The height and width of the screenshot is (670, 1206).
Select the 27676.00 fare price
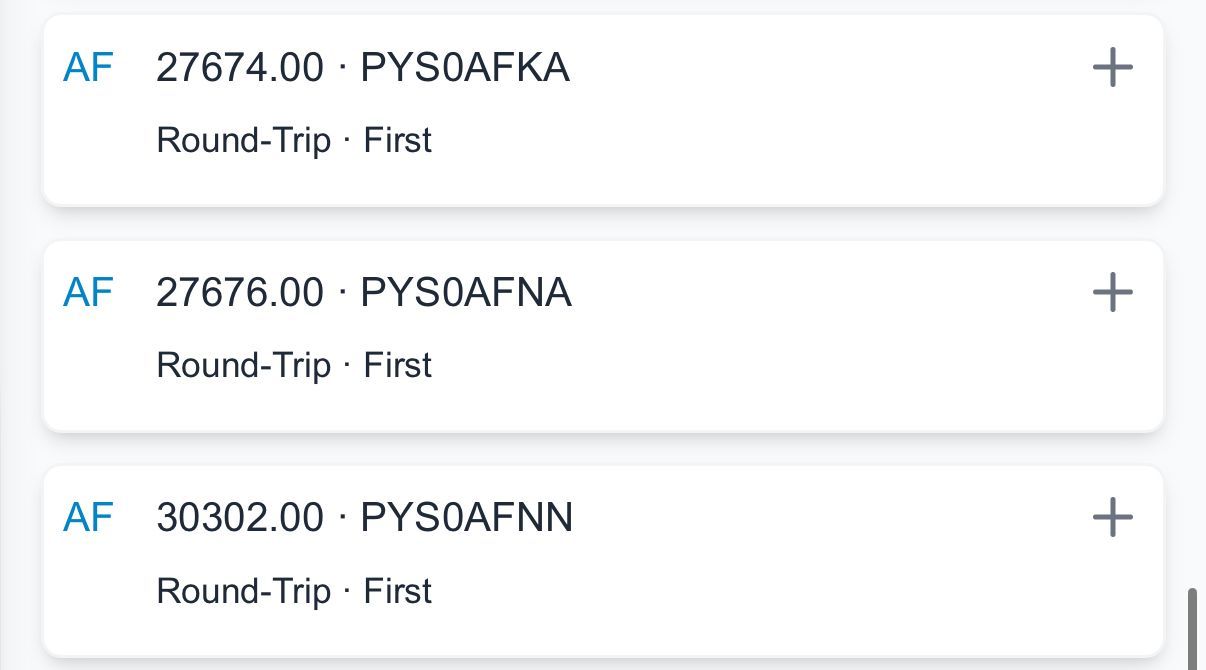[x=240, y=293]
